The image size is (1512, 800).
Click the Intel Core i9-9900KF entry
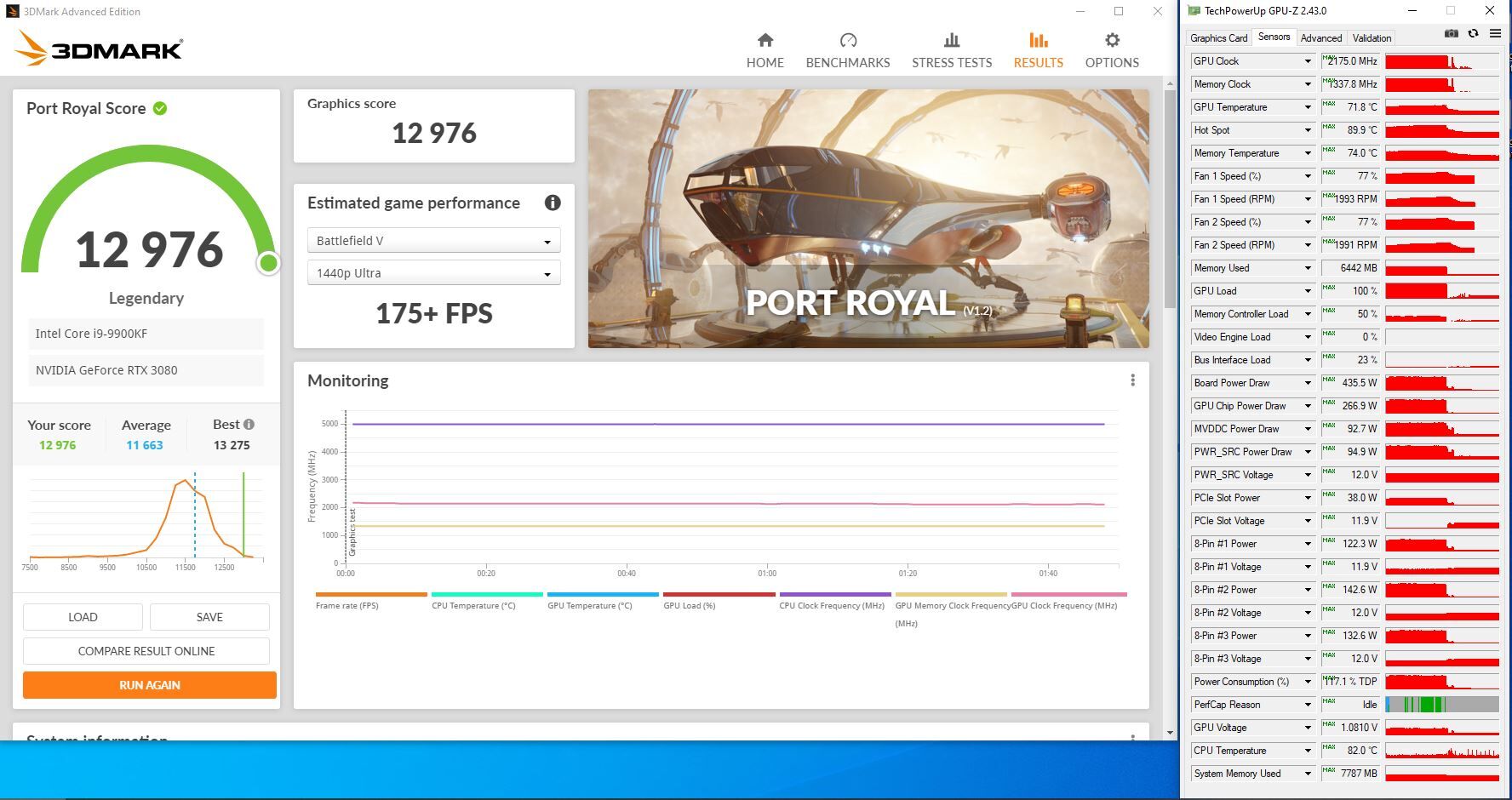pyautogui.click(x=146, y=334)
